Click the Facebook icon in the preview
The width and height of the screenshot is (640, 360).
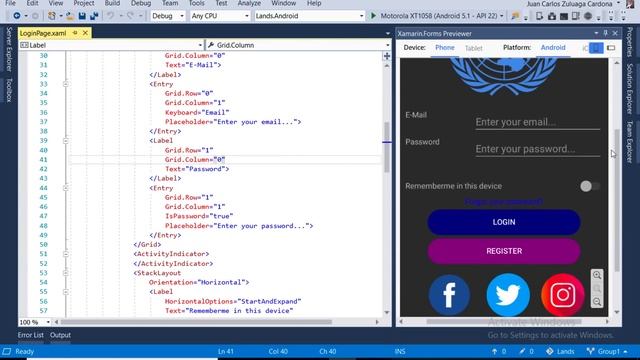point(449,295)
